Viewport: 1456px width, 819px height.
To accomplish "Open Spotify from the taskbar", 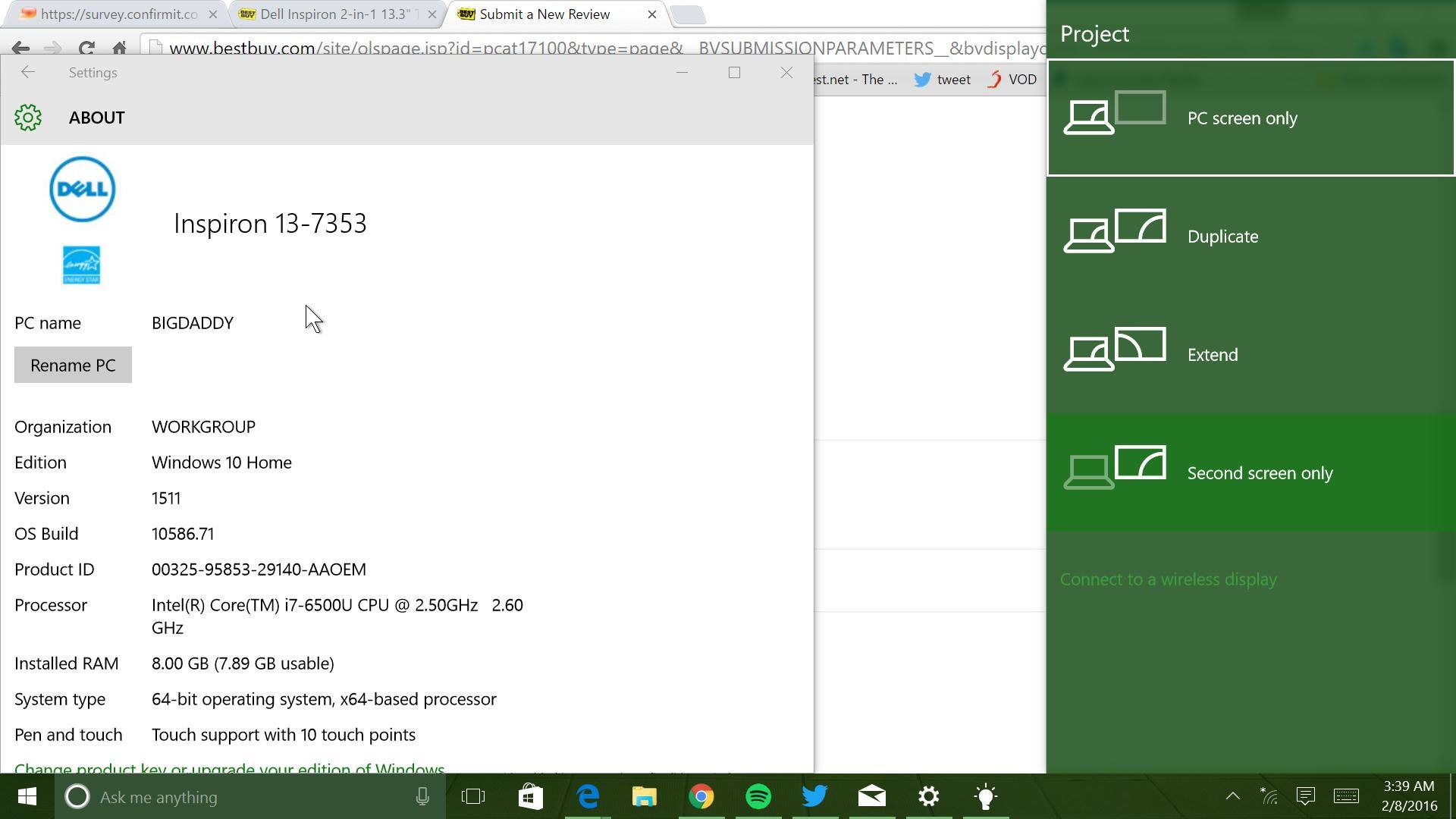I will (x=758, y=797).
